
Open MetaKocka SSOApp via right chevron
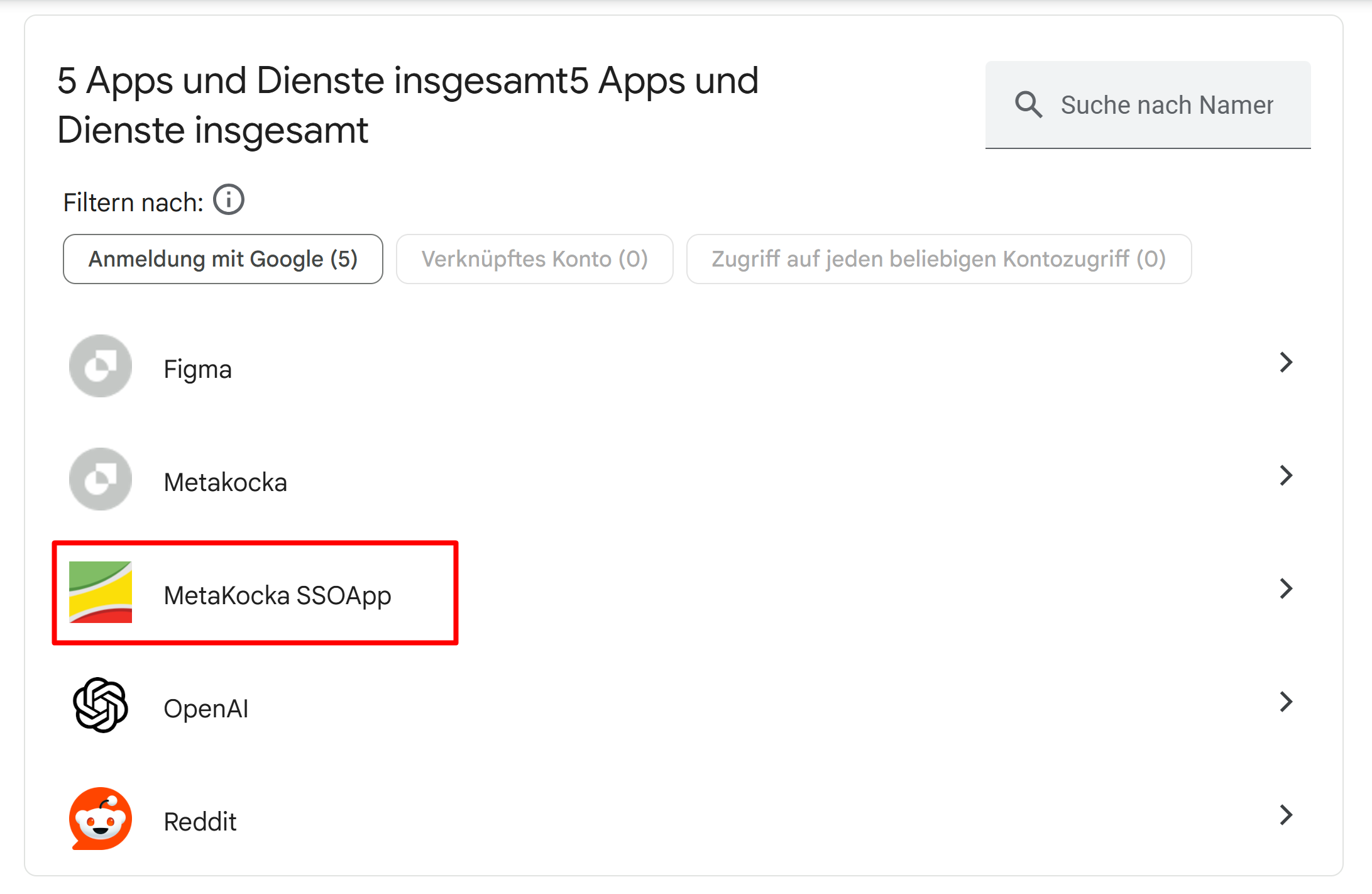[1286, 588]
